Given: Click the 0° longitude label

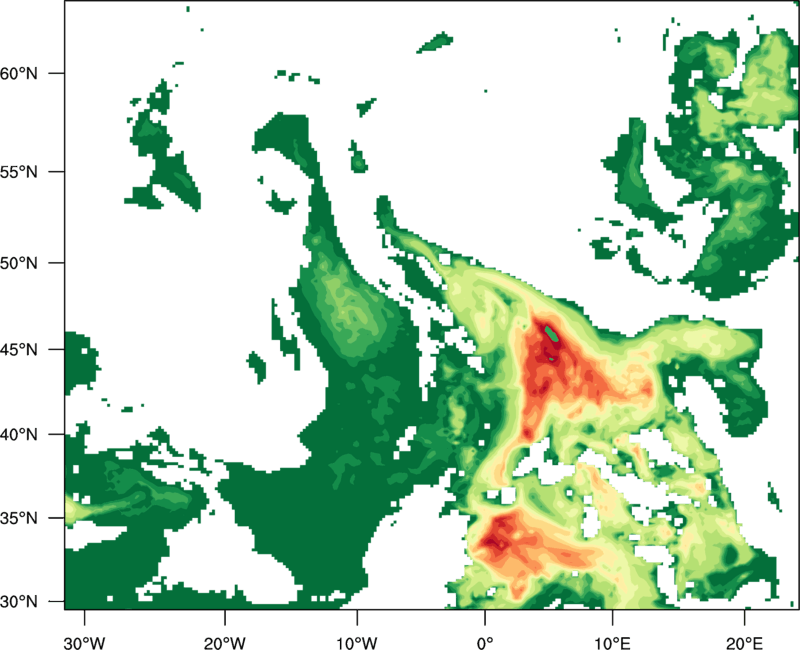Looking at the screenshot, I should pos(485,643).
